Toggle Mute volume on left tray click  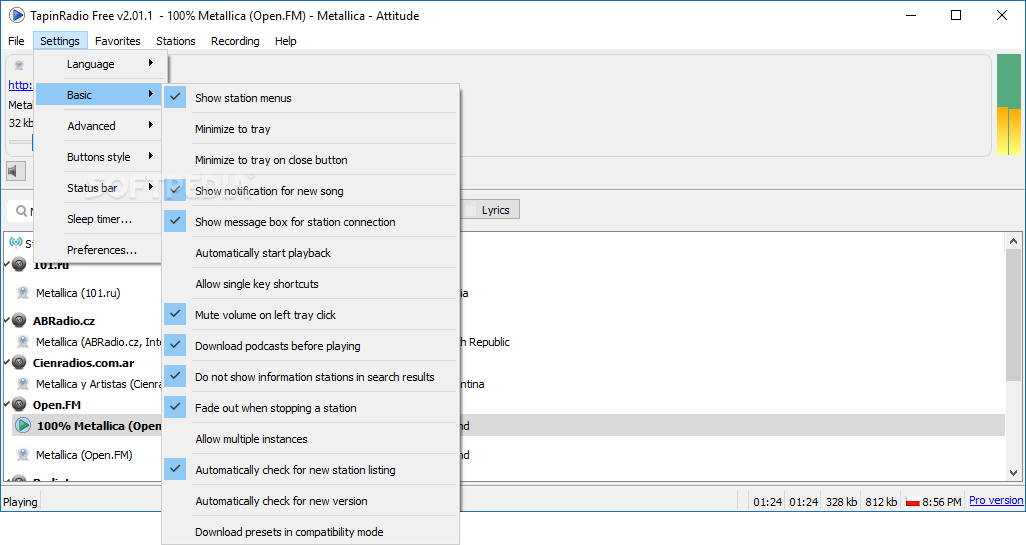311,315
